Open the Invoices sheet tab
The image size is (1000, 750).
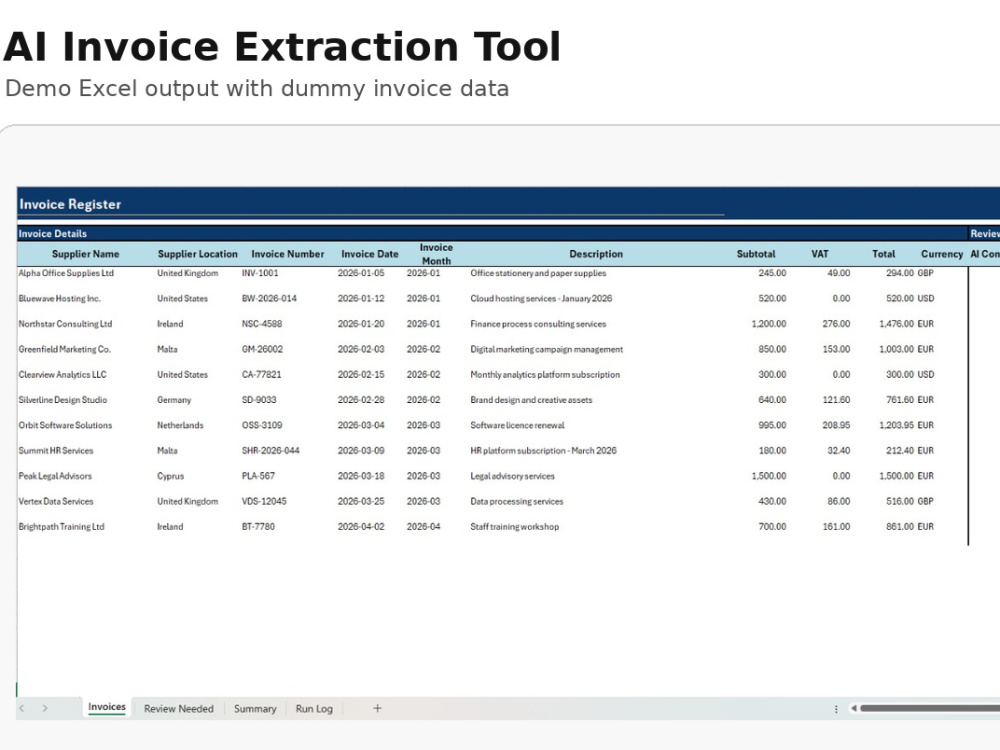(107, 707)
